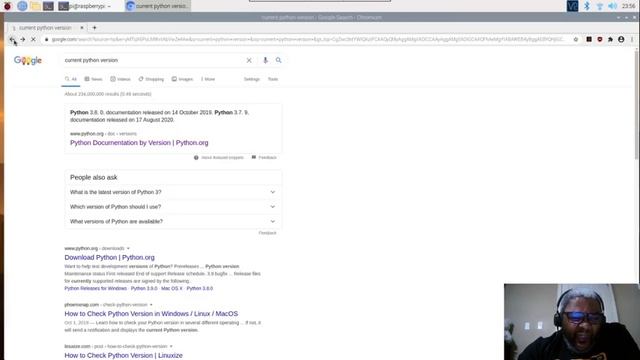This screenshot has width=640, height=360.
Task: Open the phoenixnap.com result dropdown arrow
Action: pyautogui.click(x=151, y=305)
